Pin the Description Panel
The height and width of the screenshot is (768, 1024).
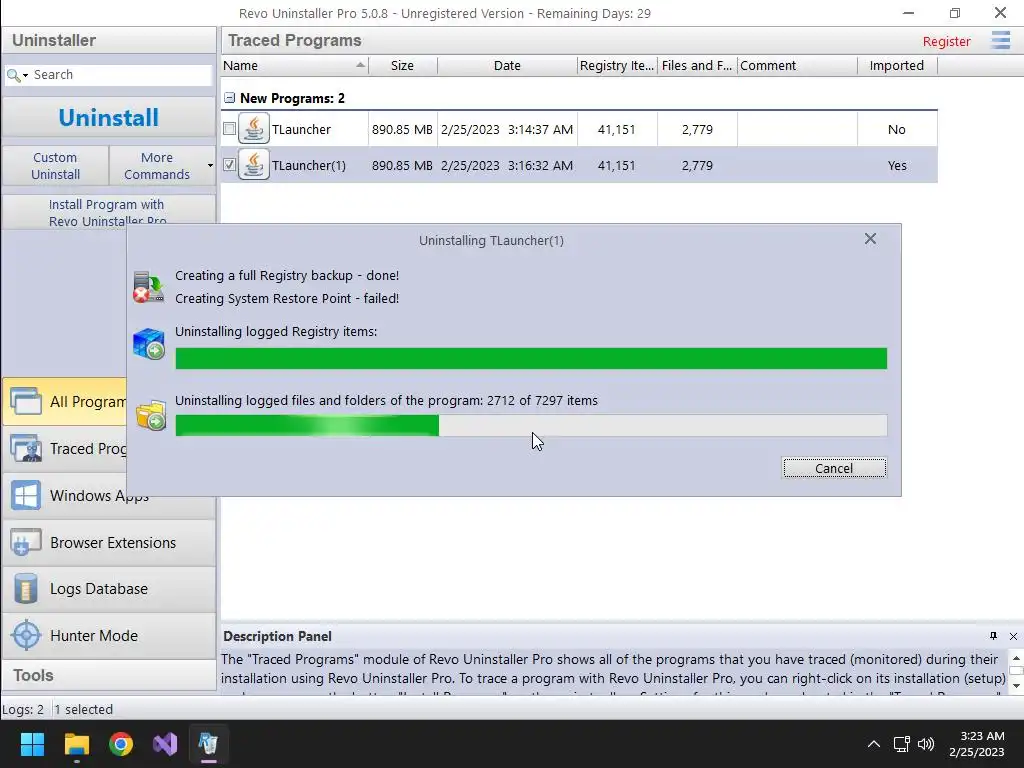click(x=993, y=636)
